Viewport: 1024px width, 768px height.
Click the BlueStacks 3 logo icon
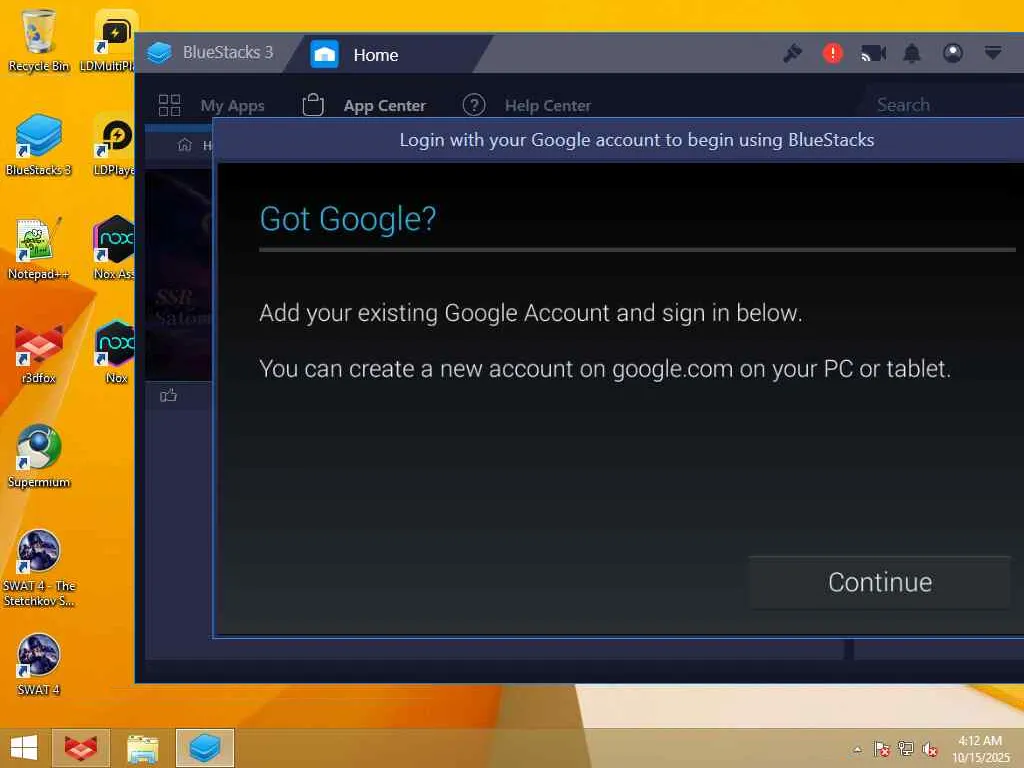(159, 53)
